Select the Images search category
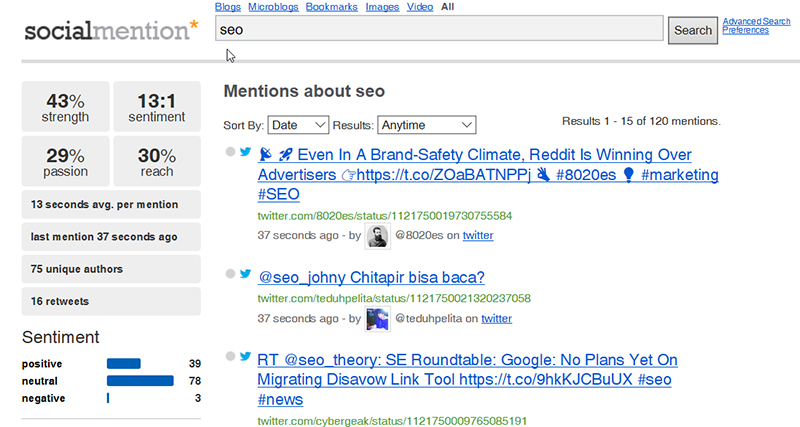 click(382, 7)
